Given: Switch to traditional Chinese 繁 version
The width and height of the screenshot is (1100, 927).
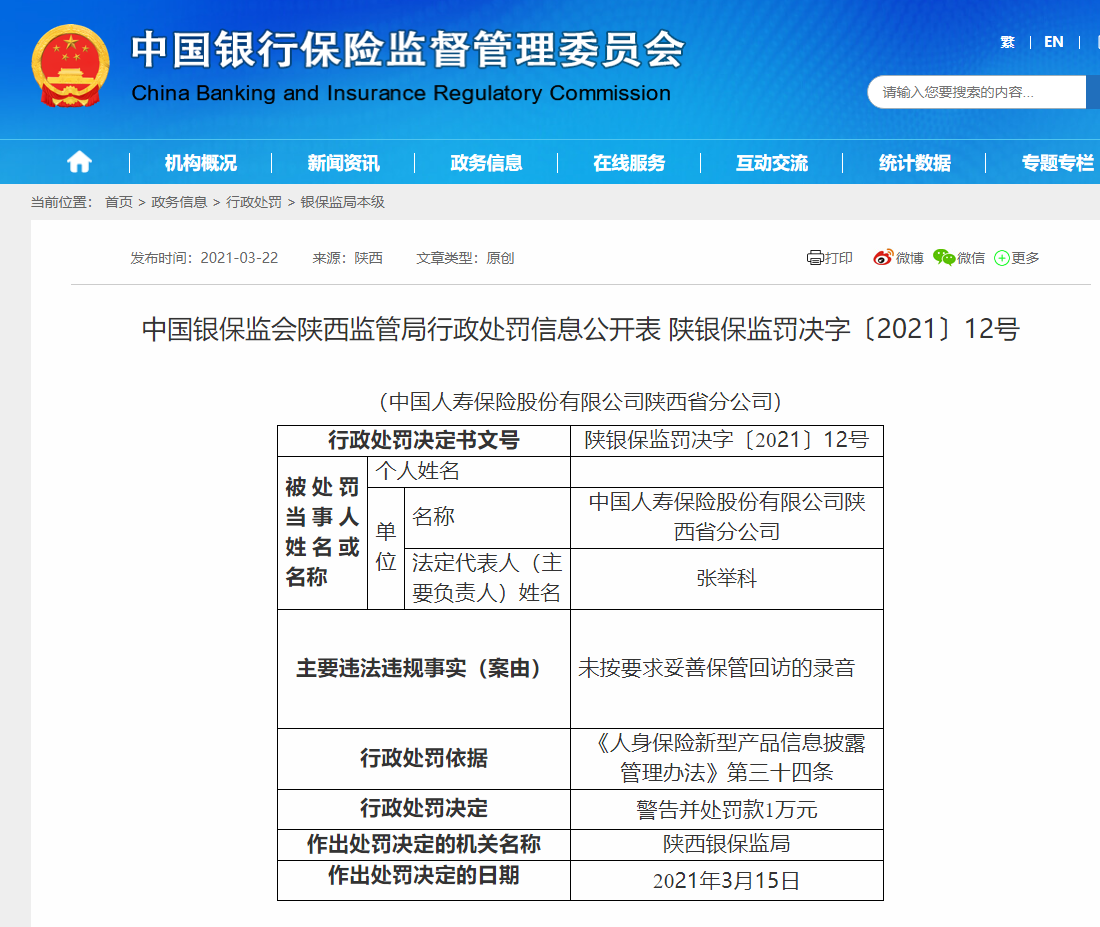Looking at the screenshot, I should [x=1007, y=42].
